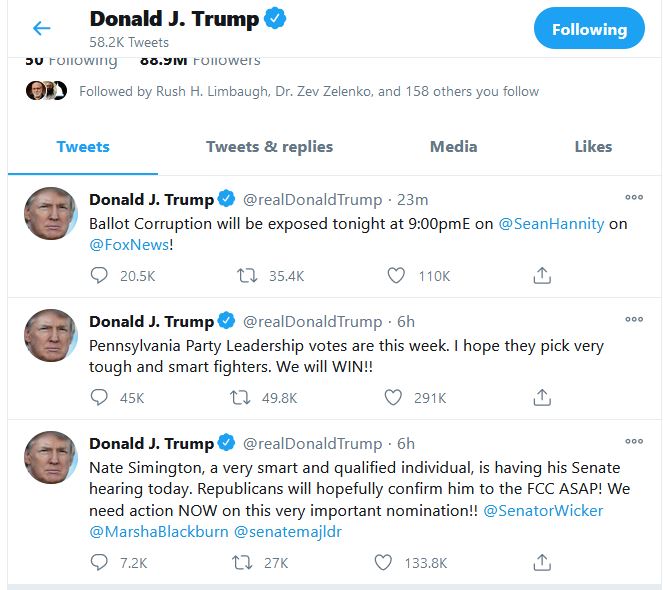This screenshot has width=665, height=590.
Task: Switch to the Tweets & replies tab
Action: [x=269, y=147]
